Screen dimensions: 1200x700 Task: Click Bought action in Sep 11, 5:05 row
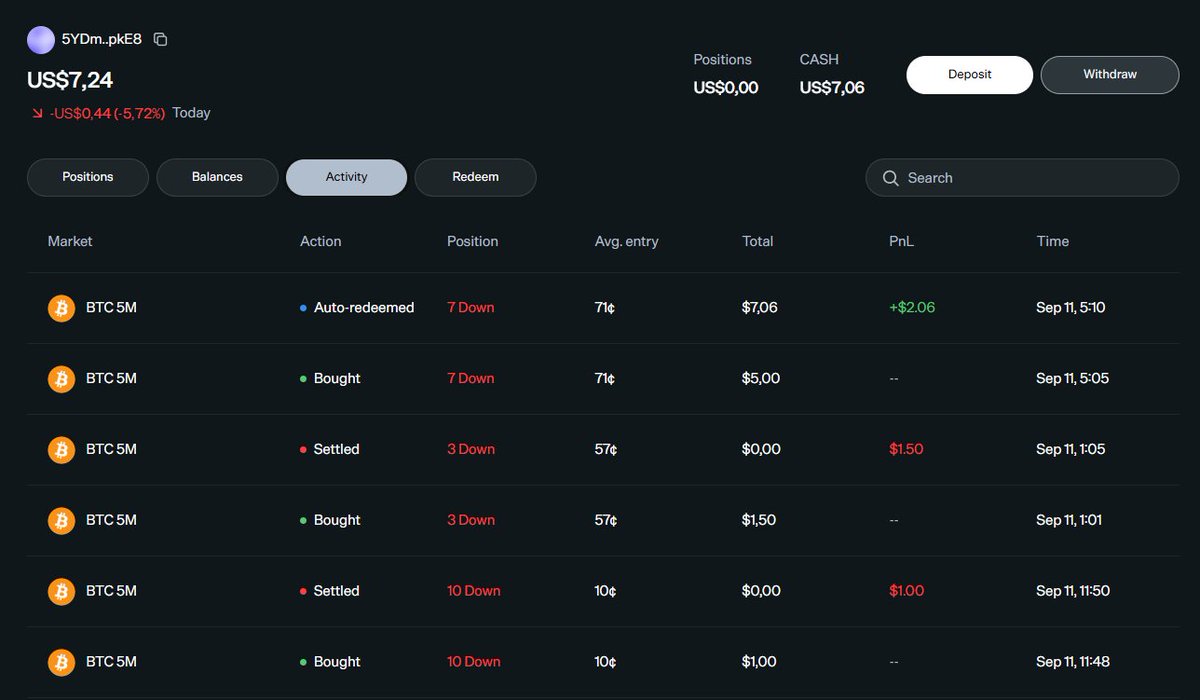337,379
